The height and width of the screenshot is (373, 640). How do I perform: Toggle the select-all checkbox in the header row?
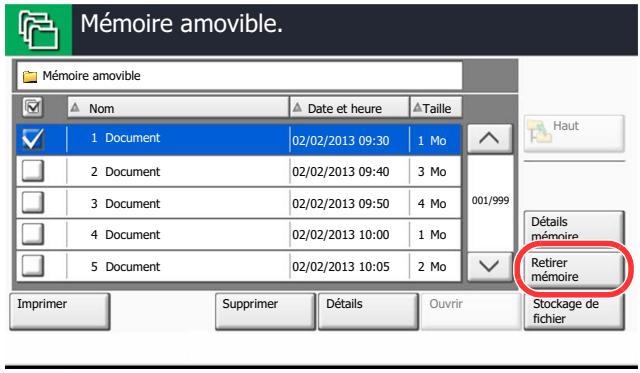32,107
